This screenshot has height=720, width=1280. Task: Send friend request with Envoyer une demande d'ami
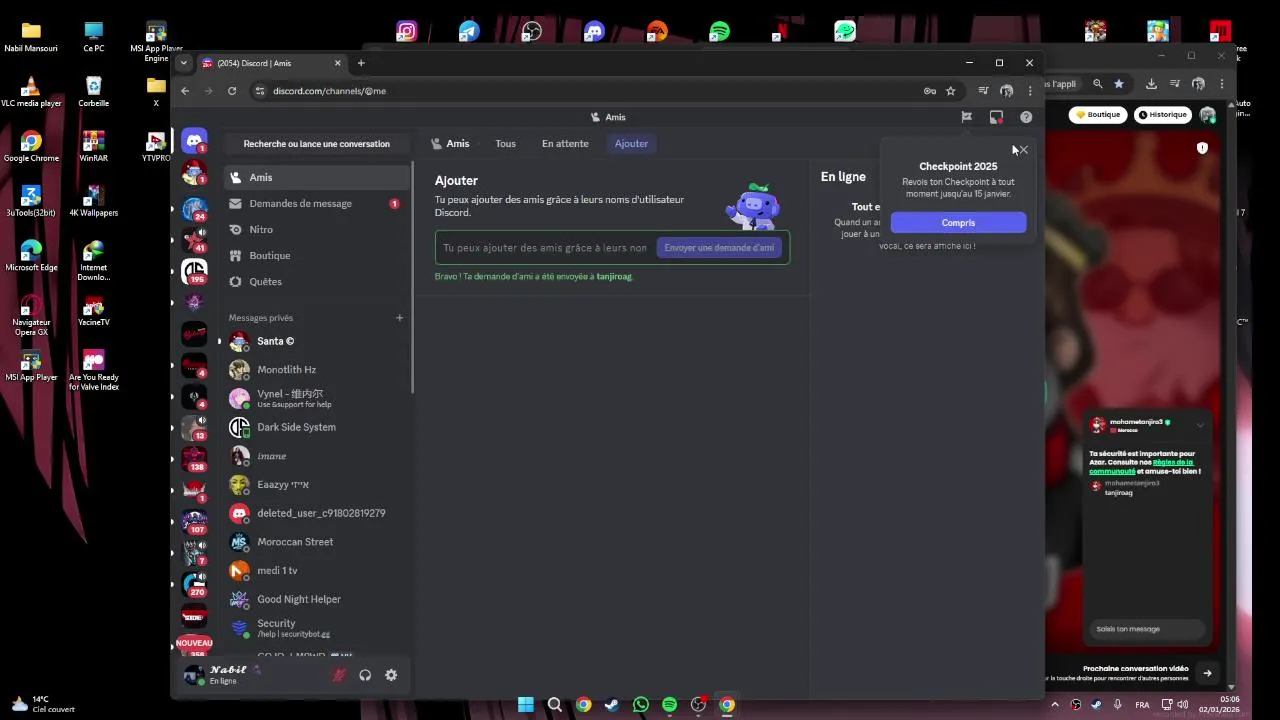click(x=719, y=248)
